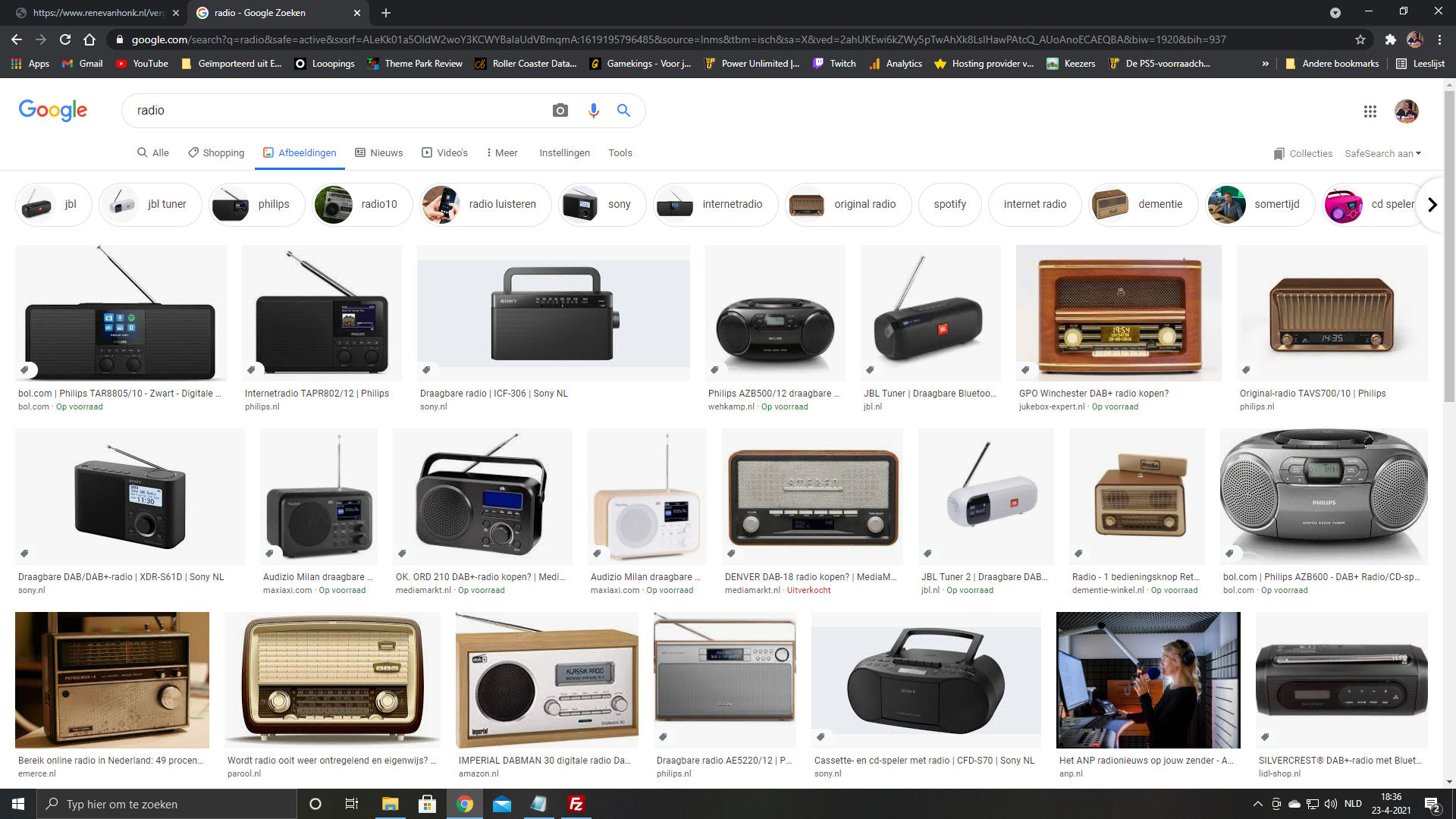
Task: Filter by dementie chip
Action: [1142, 204]
